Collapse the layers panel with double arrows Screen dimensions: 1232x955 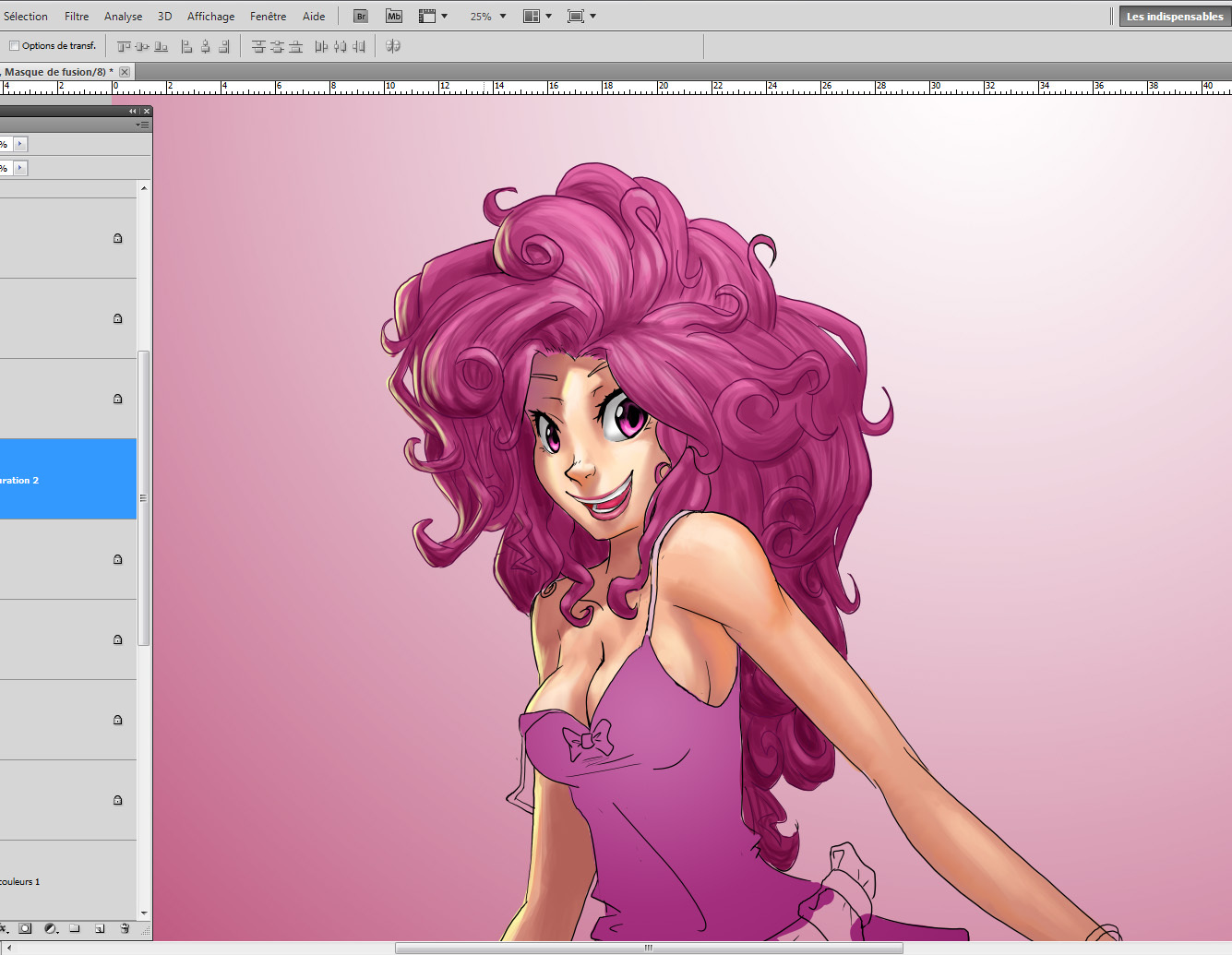132,111
